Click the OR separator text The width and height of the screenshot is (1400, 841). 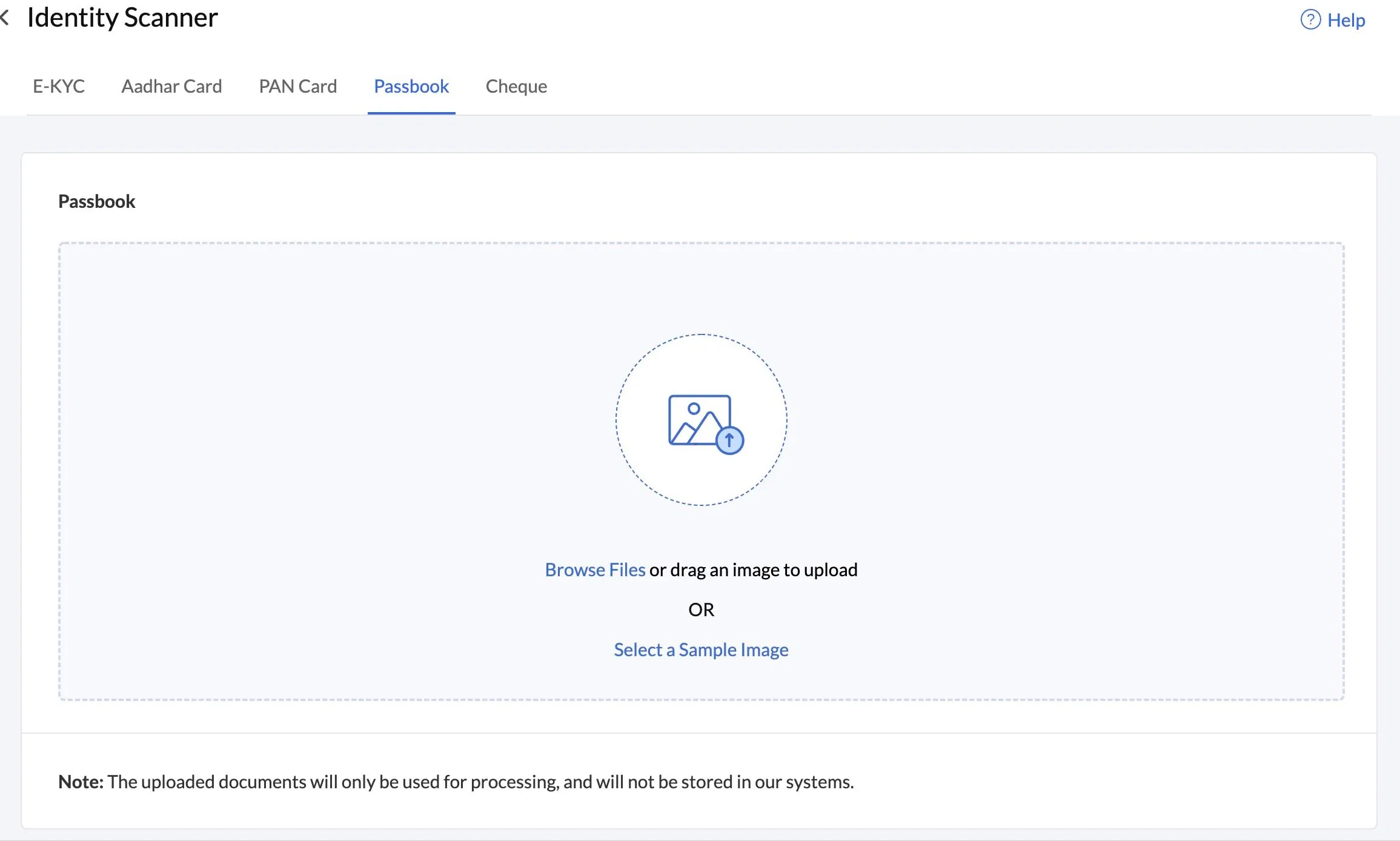pyautogui.click(x=701, y=610)
